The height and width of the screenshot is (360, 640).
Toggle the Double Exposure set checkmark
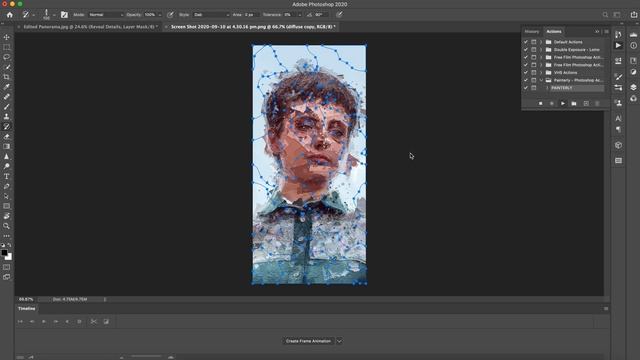pos(526,50)
